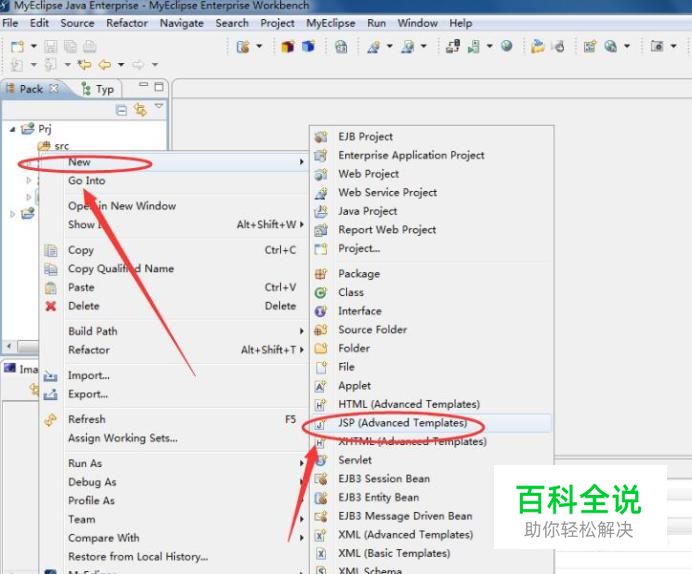Screen dimensions: 692x574
Task: Open the Window menu
Action: (417, 23)
